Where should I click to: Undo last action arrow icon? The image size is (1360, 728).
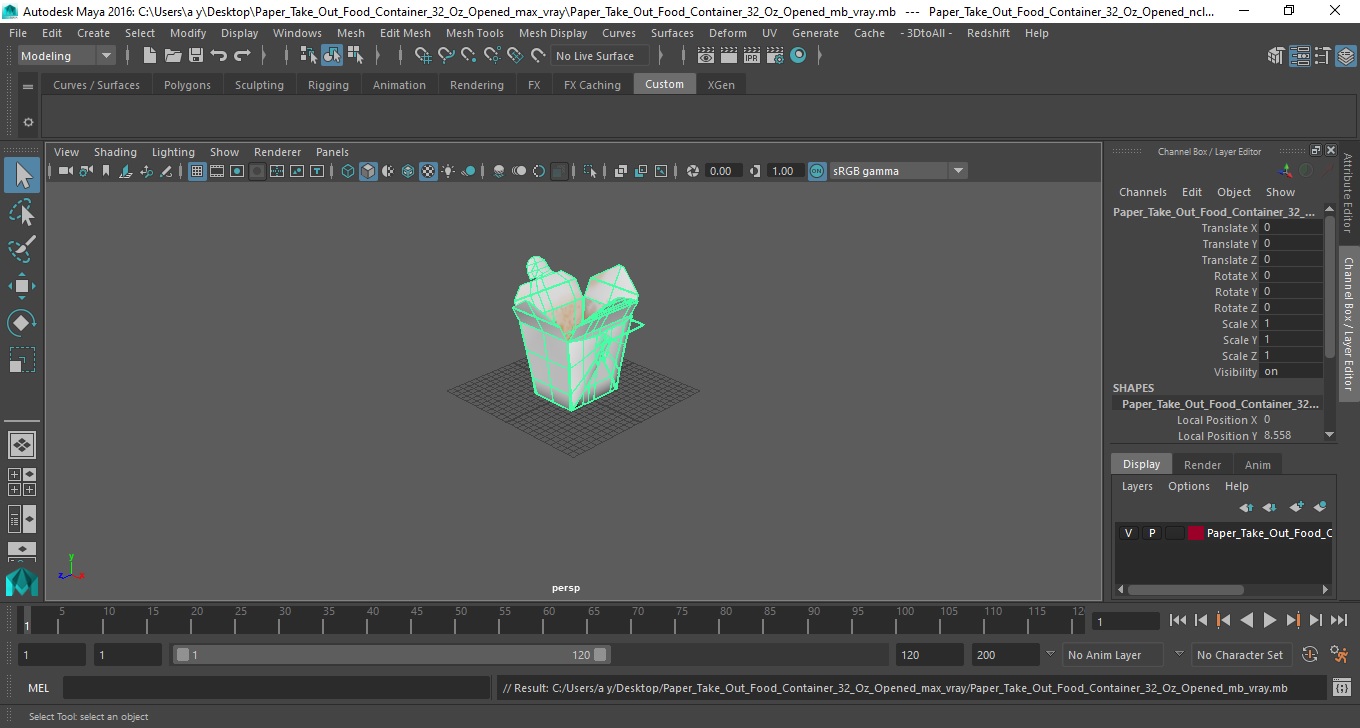click(219, 56)
